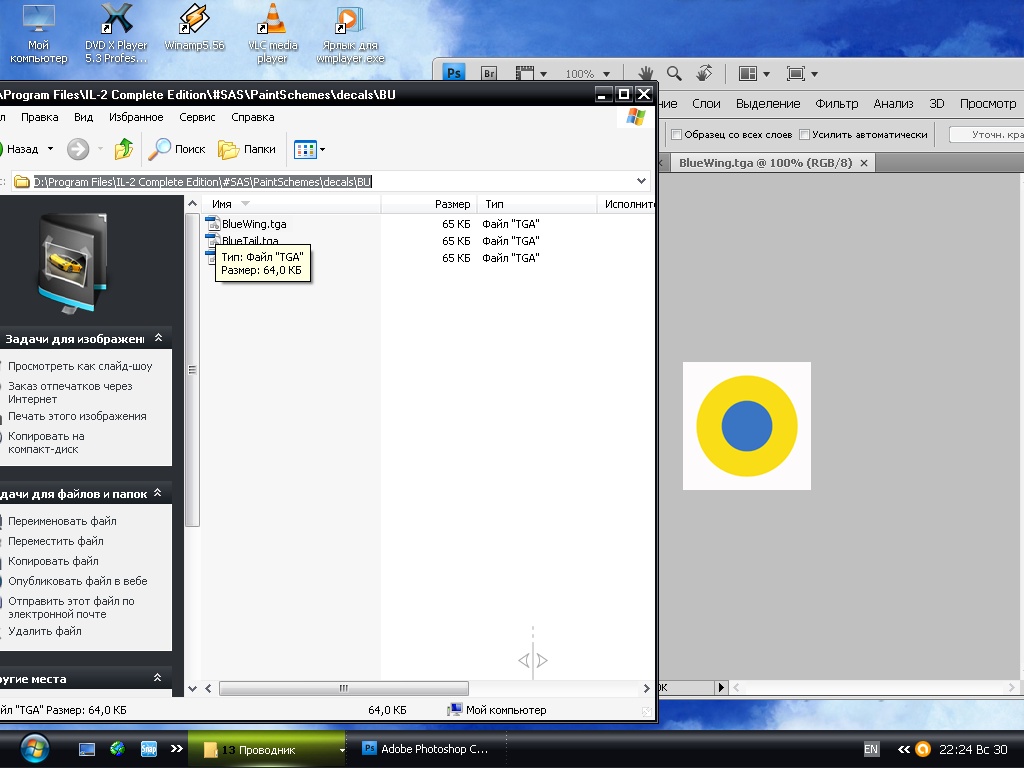1024x768 pixels.
Task: Switch to Проводник taskbar button
Action: click(x=266, y=749)
